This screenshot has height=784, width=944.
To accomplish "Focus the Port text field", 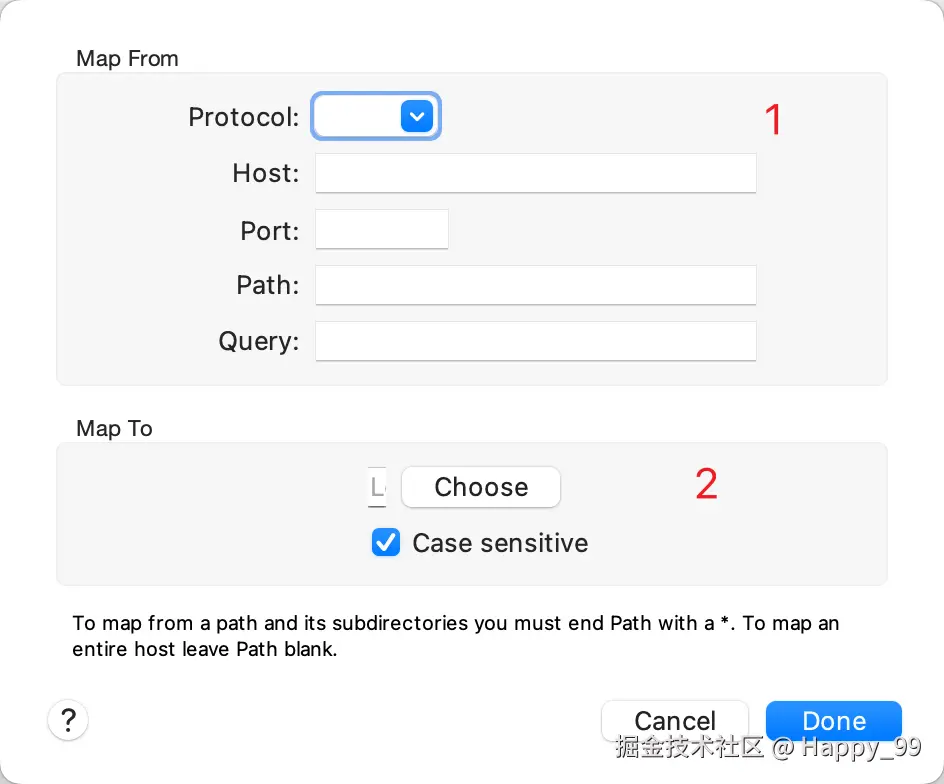I will (381, 230).
